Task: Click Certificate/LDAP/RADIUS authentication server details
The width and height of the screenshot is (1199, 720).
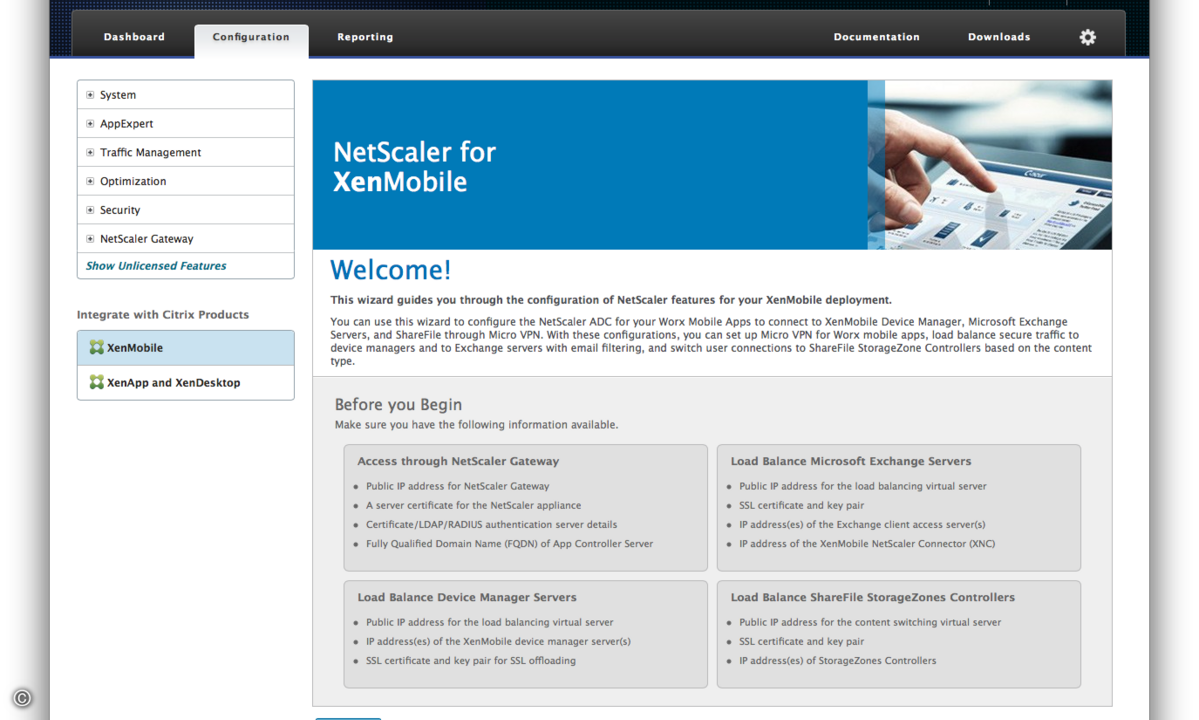Action: [491, 524]
